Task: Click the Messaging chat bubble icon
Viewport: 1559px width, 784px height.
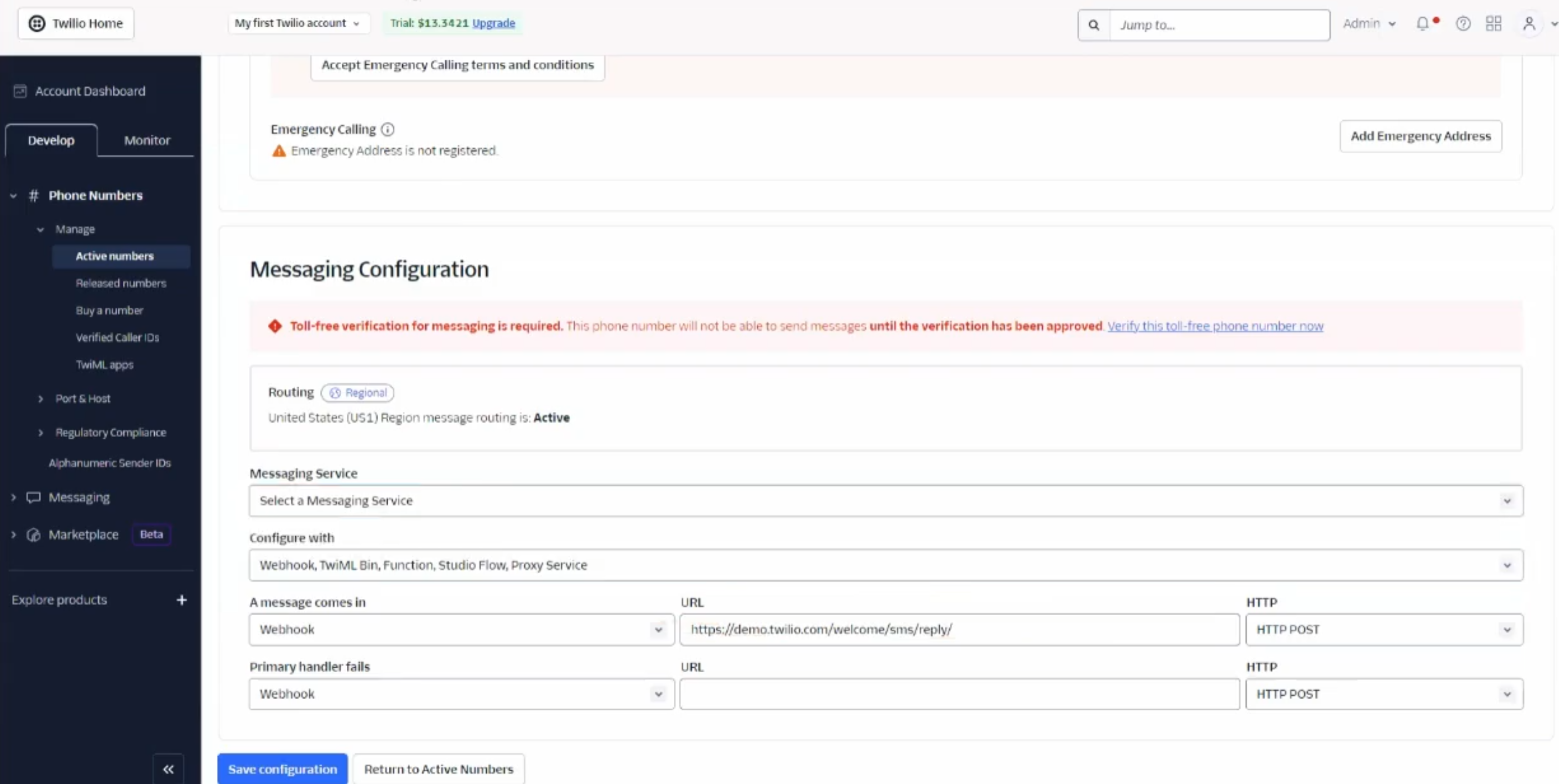Action: pos(33,497)
